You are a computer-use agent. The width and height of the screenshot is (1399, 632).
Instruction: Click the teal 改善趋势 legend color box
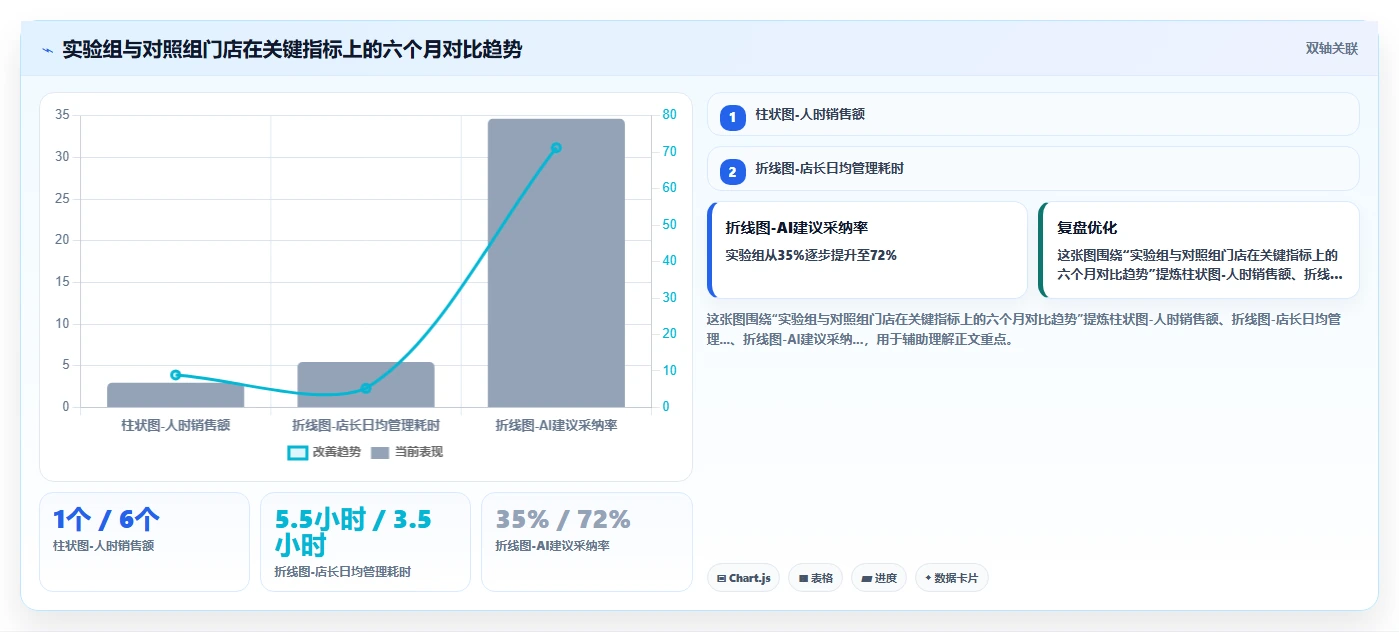point(297,452)
